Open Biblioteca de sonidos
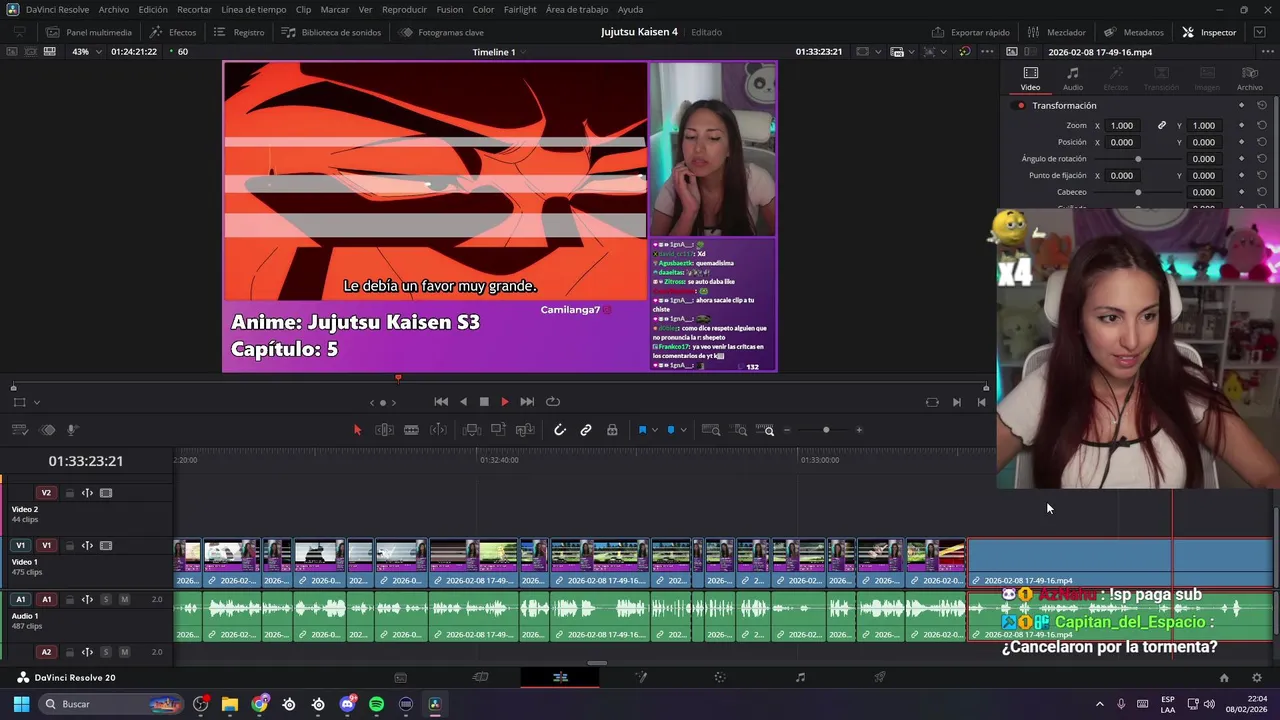 332,32
